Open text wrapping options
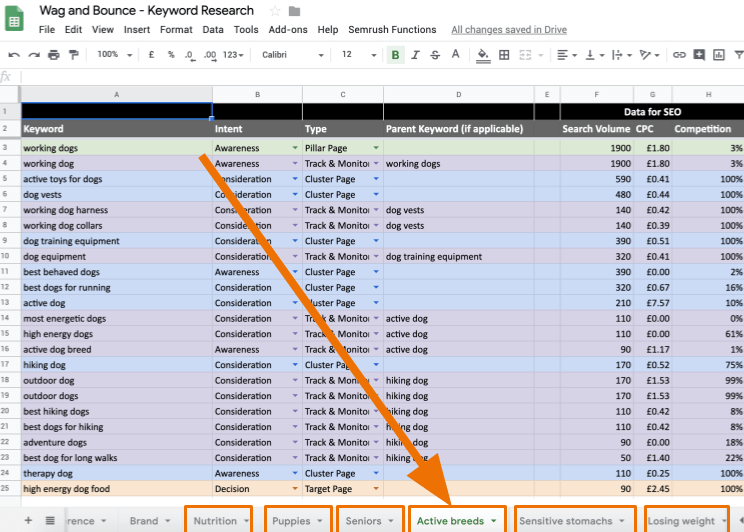Viewport: 744px width, 532px height. (621, 55)
